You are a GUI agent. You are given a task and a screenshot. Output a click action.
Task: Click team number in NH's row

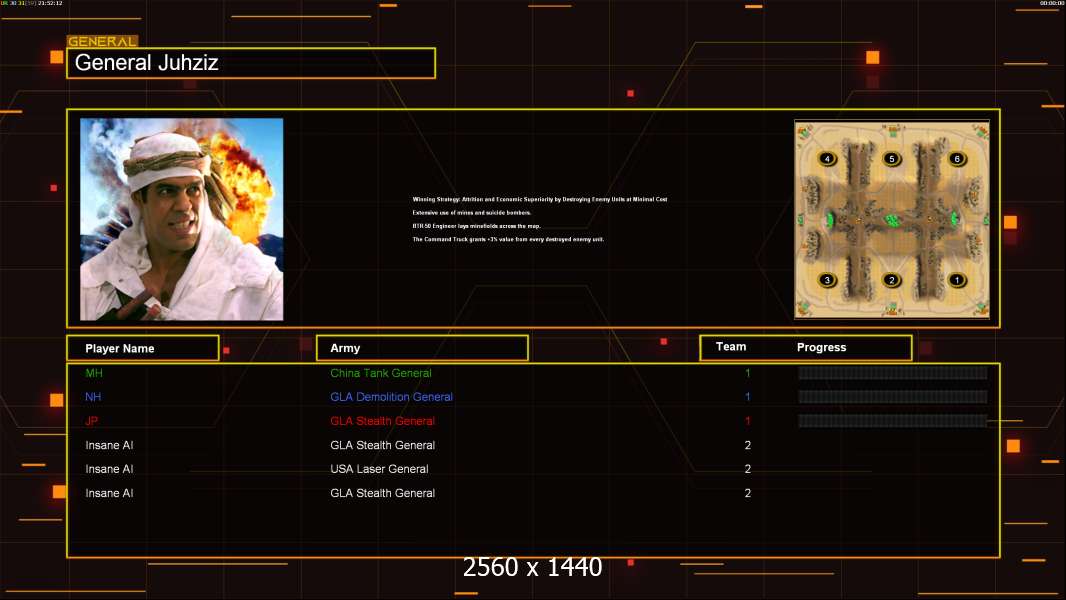(748, 397)
